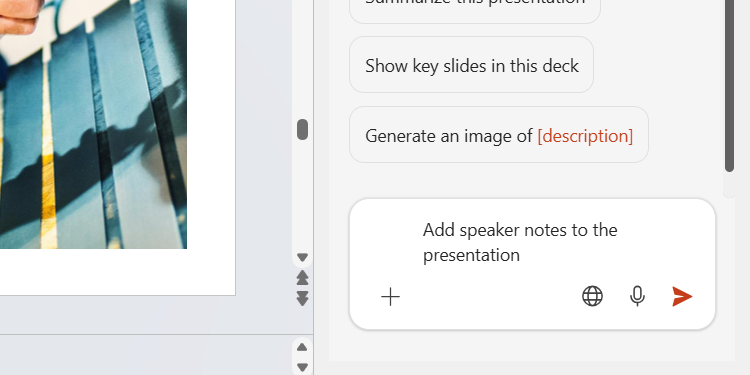Click the white slide margin beside the photo
The height and width of the screenshot is (375, 750).
[x=211, y=143]
